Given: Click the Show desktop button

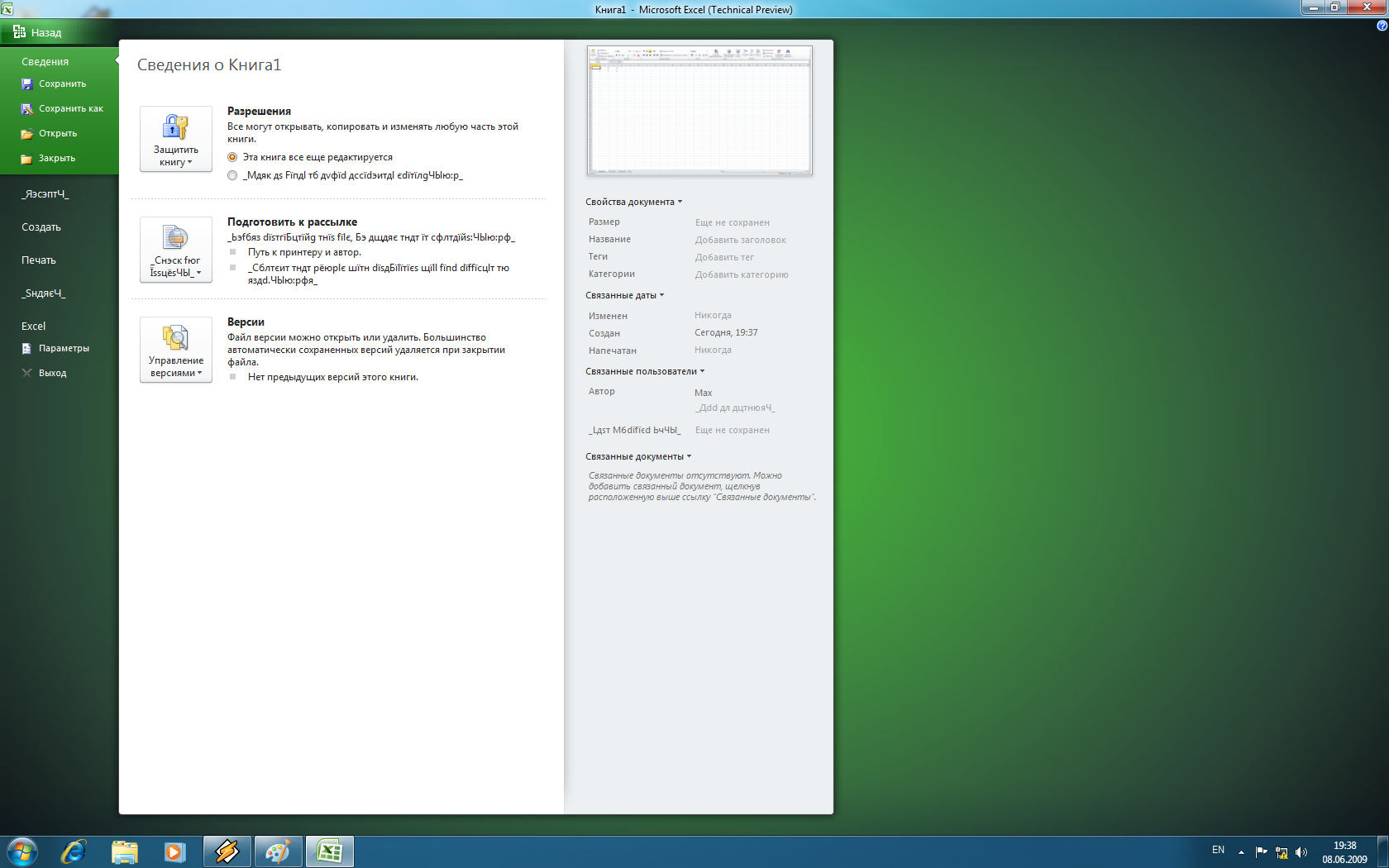Looking at the screenshot, I should 1383,851.
